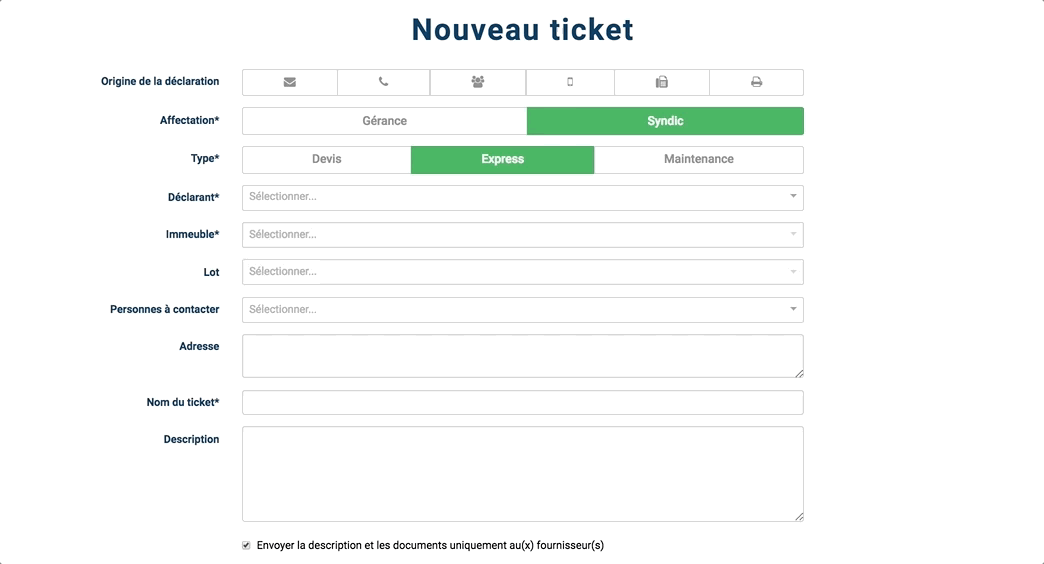Set Affectation to Syndic
Image resolution: width=1044 pixels, height=564 pixels.
coord(665,121)
